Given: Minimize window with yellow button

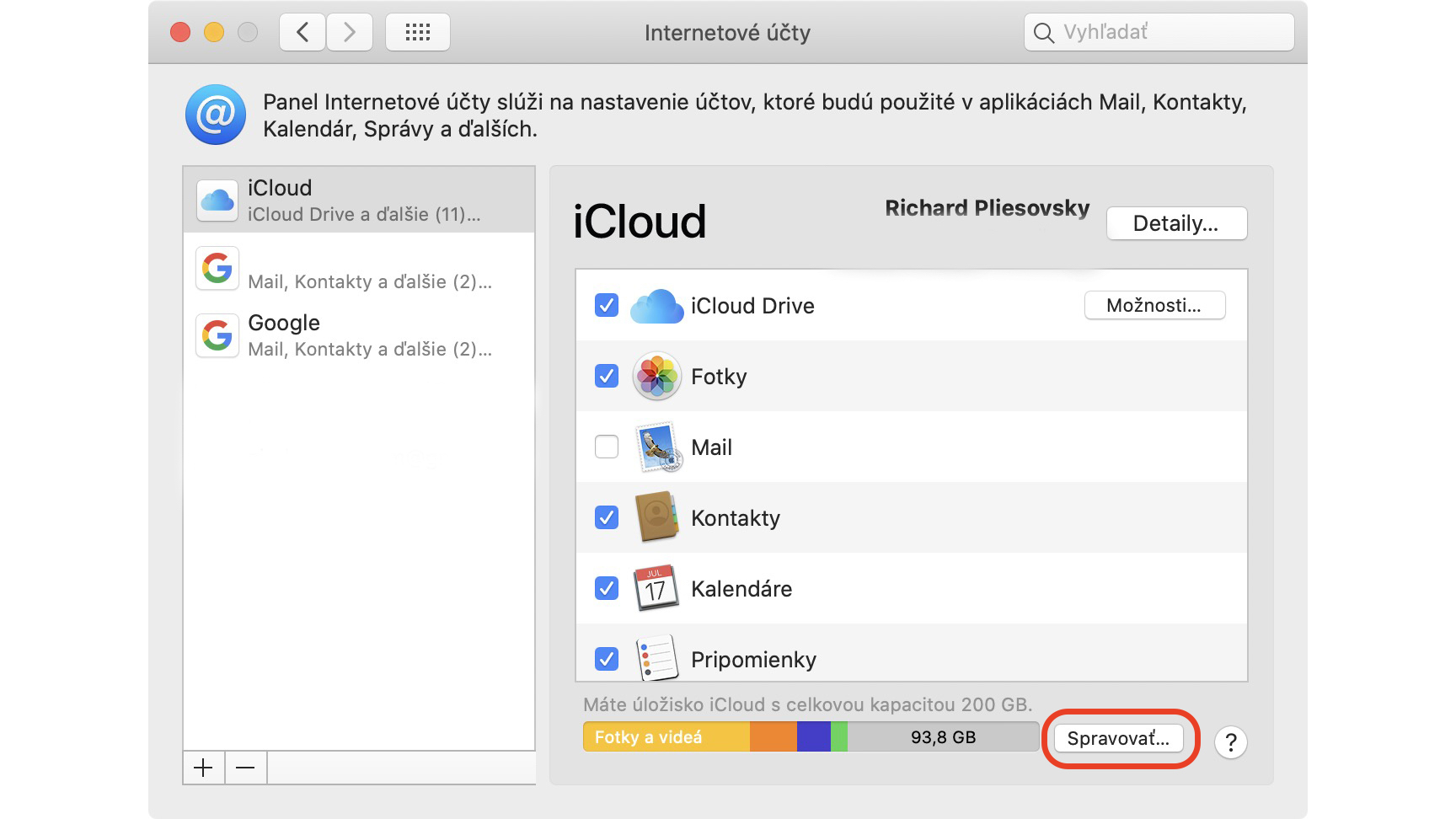Looking at the screenshot, I should click(214, 33).
